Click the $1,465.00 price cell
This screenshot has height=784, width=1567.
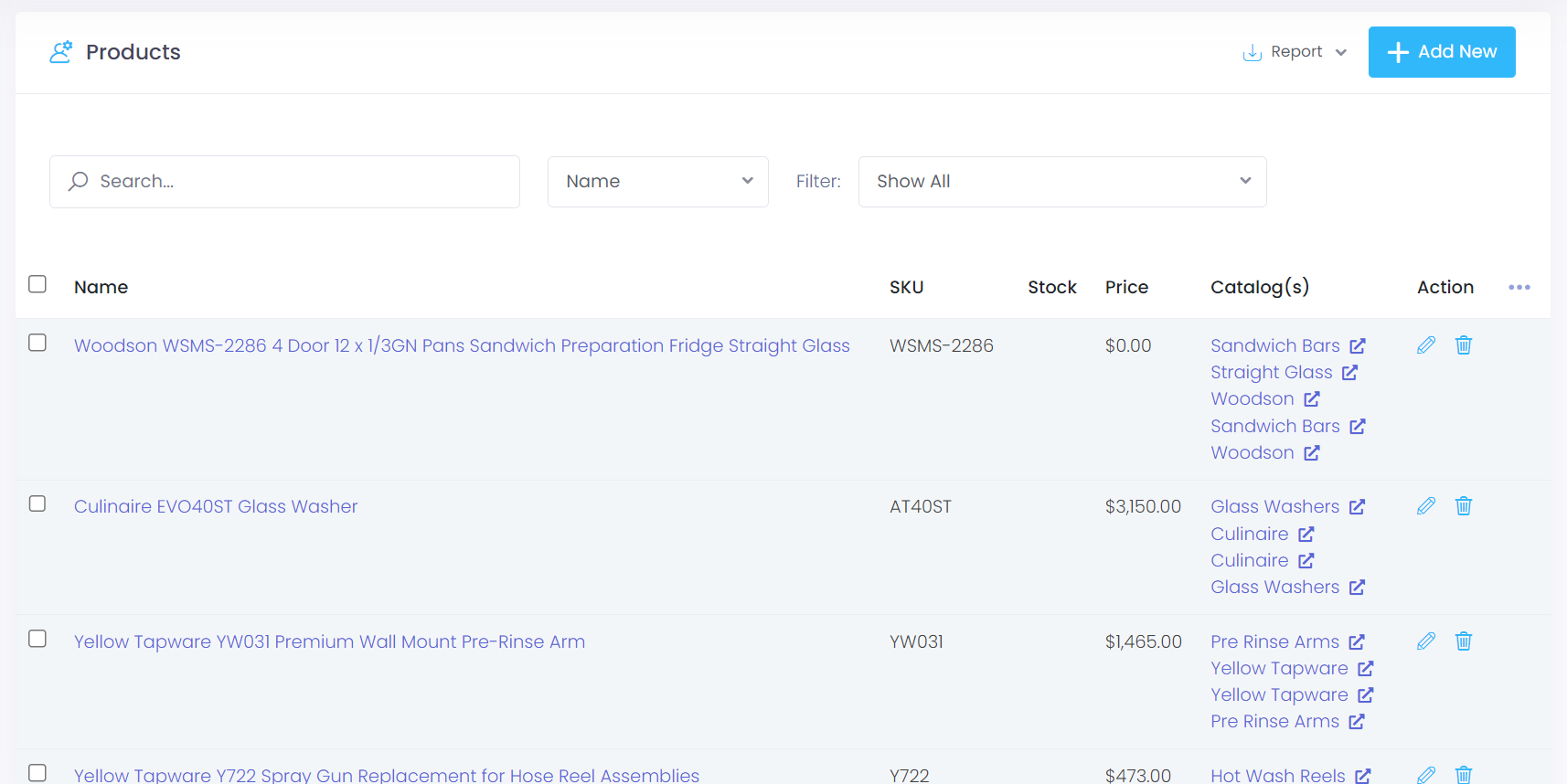click(x=1144, y=641)
